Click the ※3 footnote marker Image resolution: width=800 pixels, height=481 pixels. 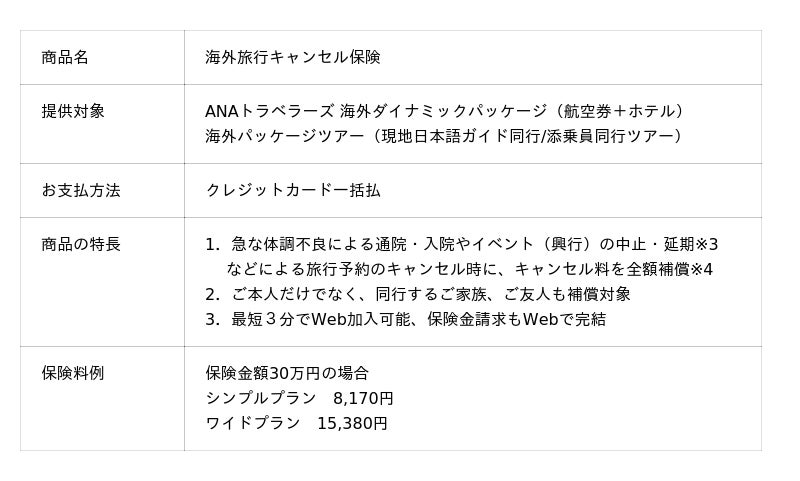[707, 244]
